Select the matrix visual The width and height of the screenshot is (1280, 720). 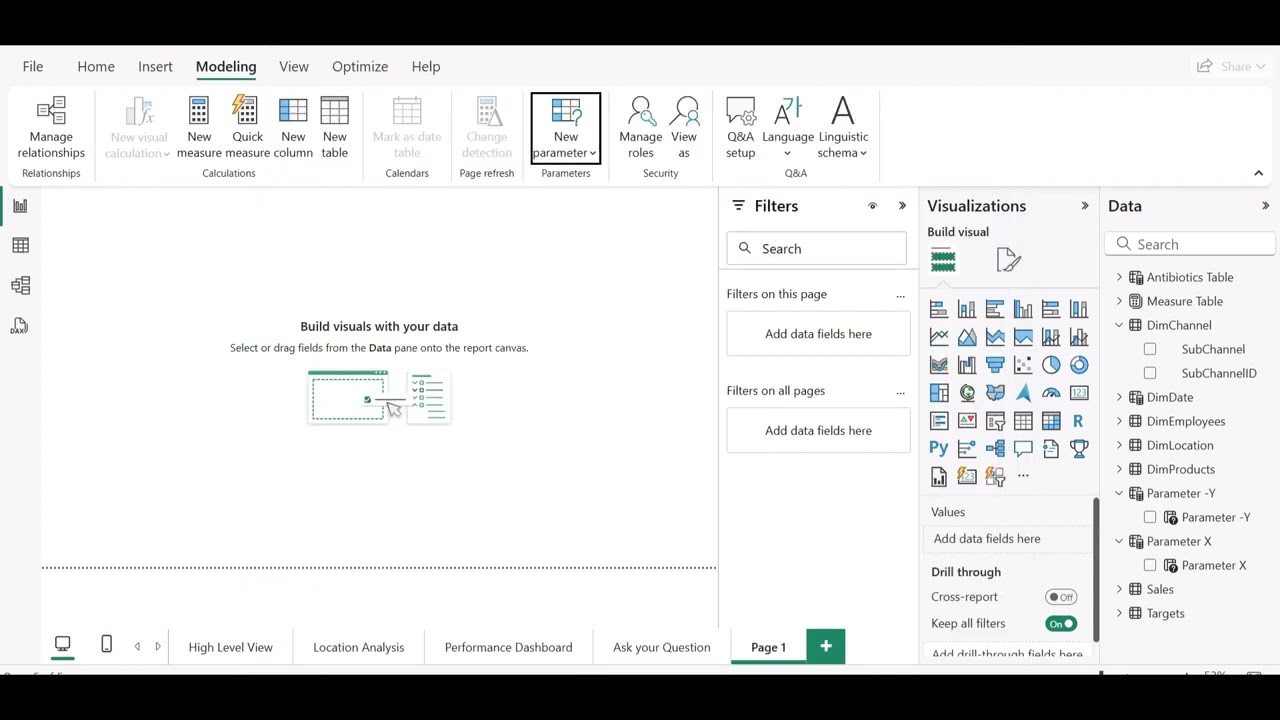pyautogui.click(x=1051, y=421)
